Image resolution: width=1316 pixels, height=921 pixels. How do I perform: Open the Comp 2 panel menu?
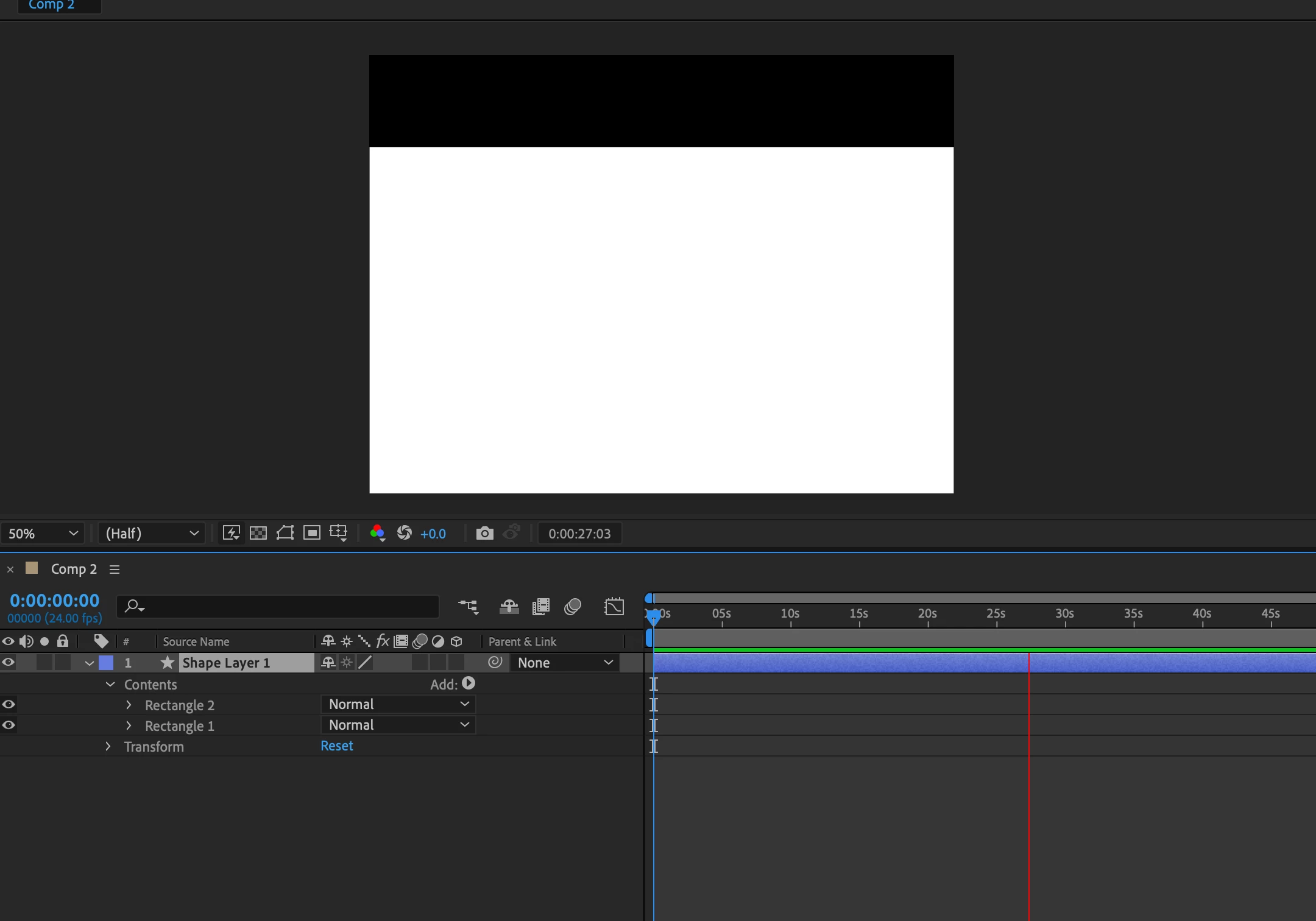click(115, 570)
